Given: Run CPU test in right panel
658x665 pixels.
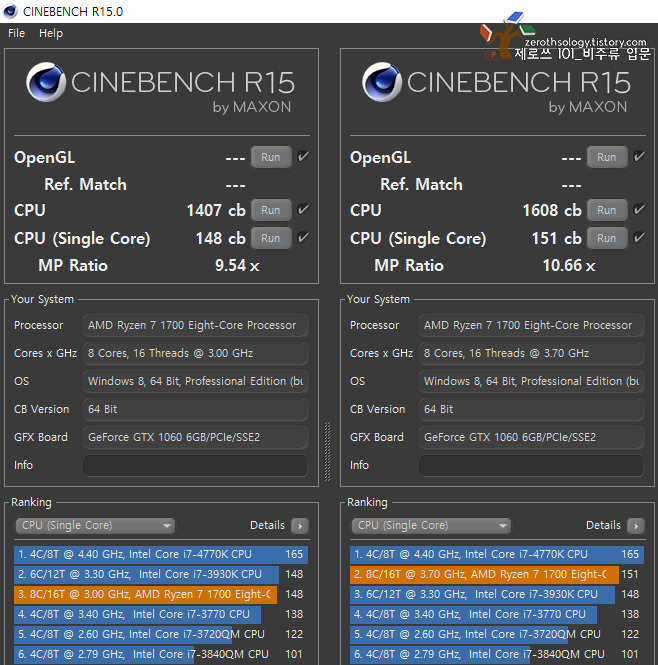Looking at the screenshot, I should [607, 210].
